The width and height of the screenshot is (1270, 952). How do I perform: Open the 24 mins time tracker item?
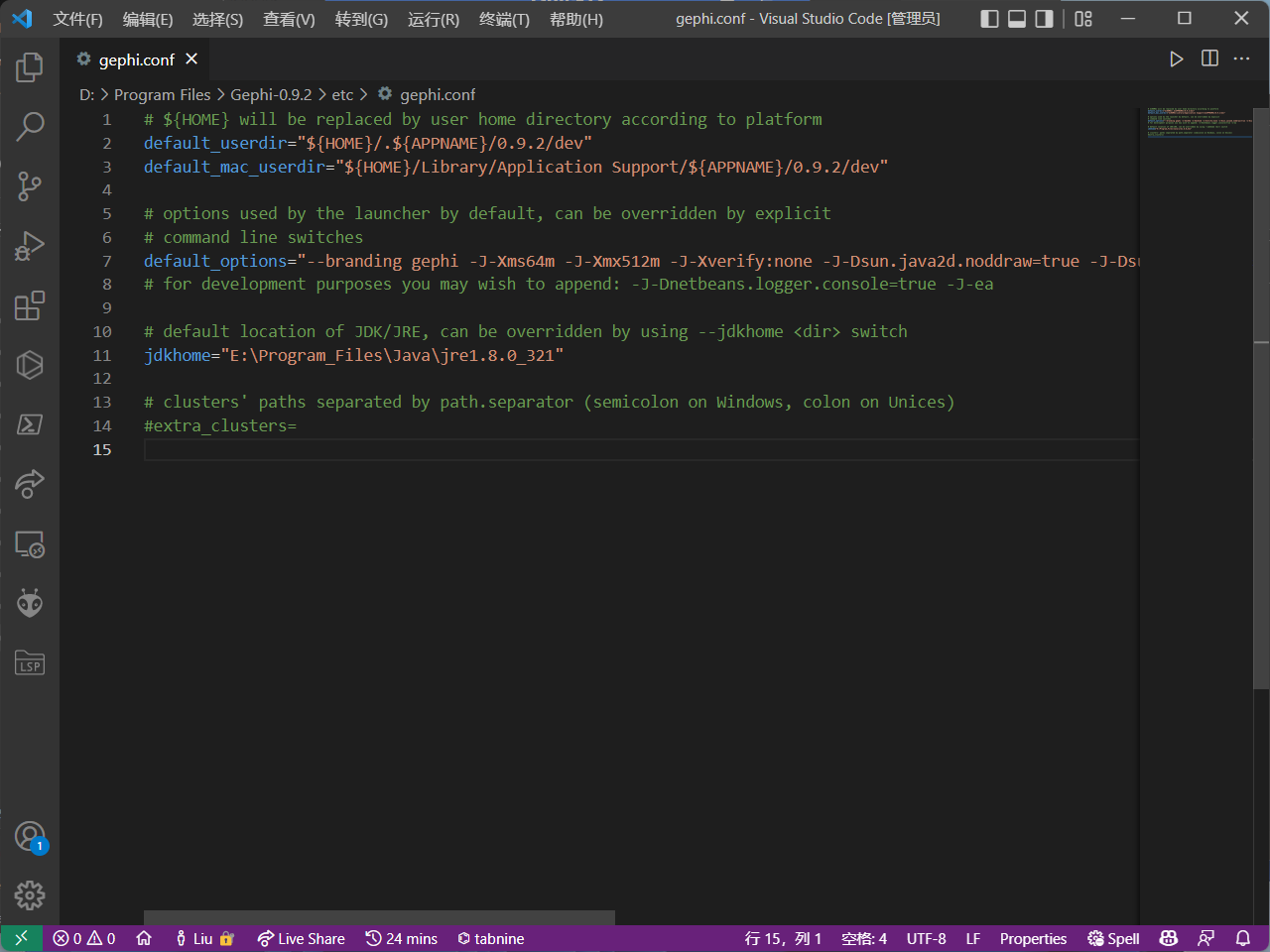point(401,938)
